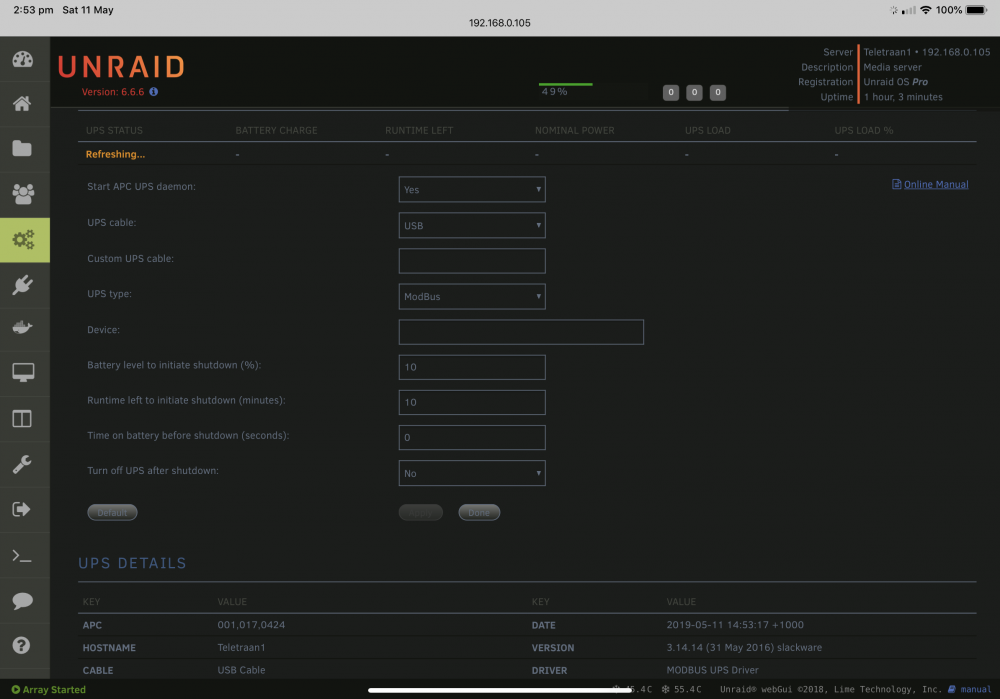Image resolution: width=1000 pixels, height=699 pixels.
Task: Launch the terminal prompt icon
Action: pos(22,556)
